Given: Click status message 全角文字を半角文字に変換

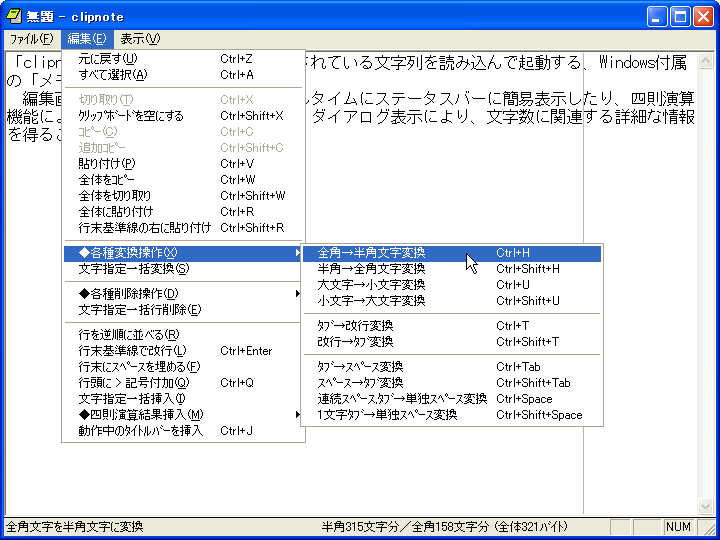Looking at the screenshot, I should click(x=75, y=527).
